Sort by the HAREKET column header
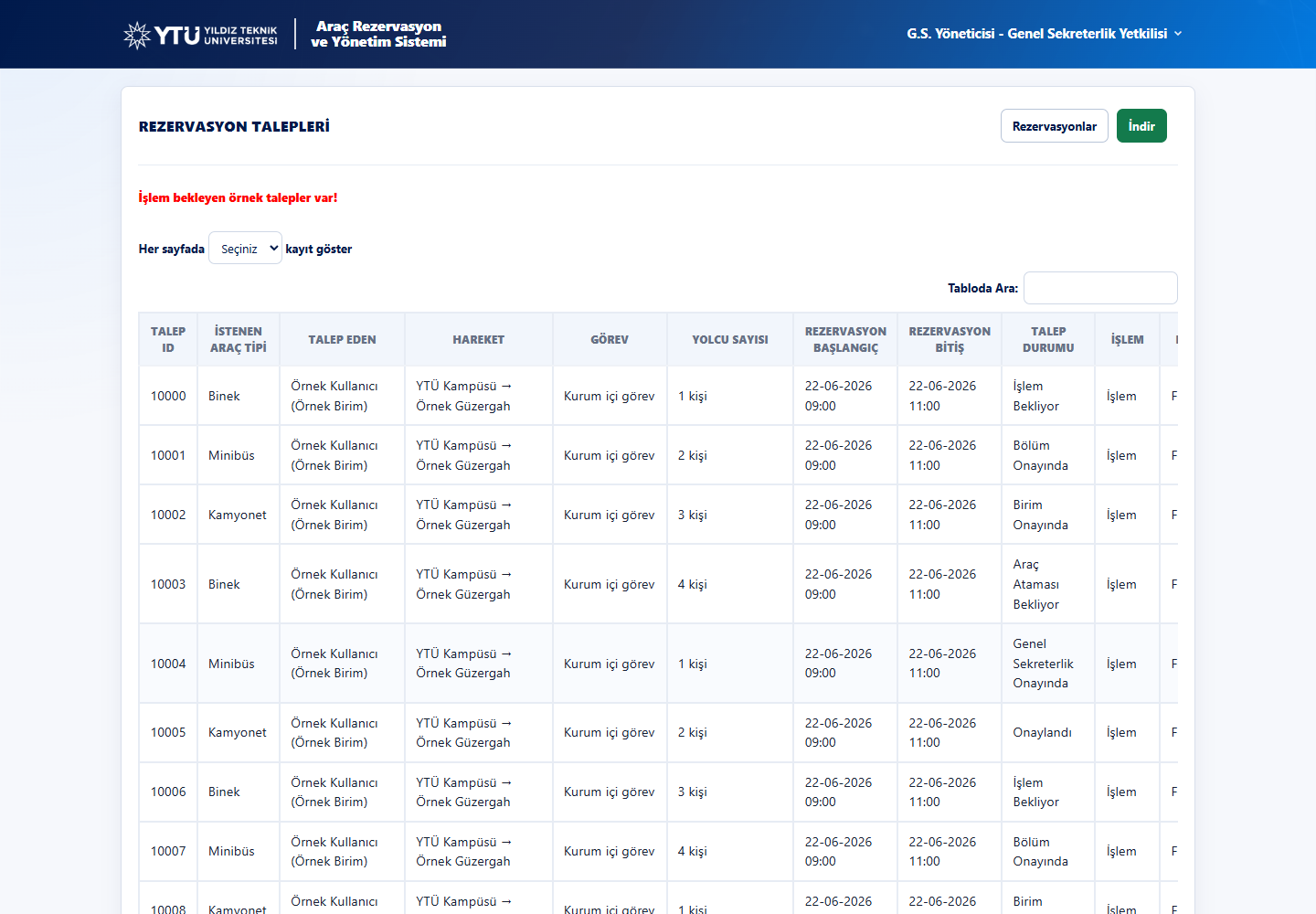 click(x=479, y=339)
